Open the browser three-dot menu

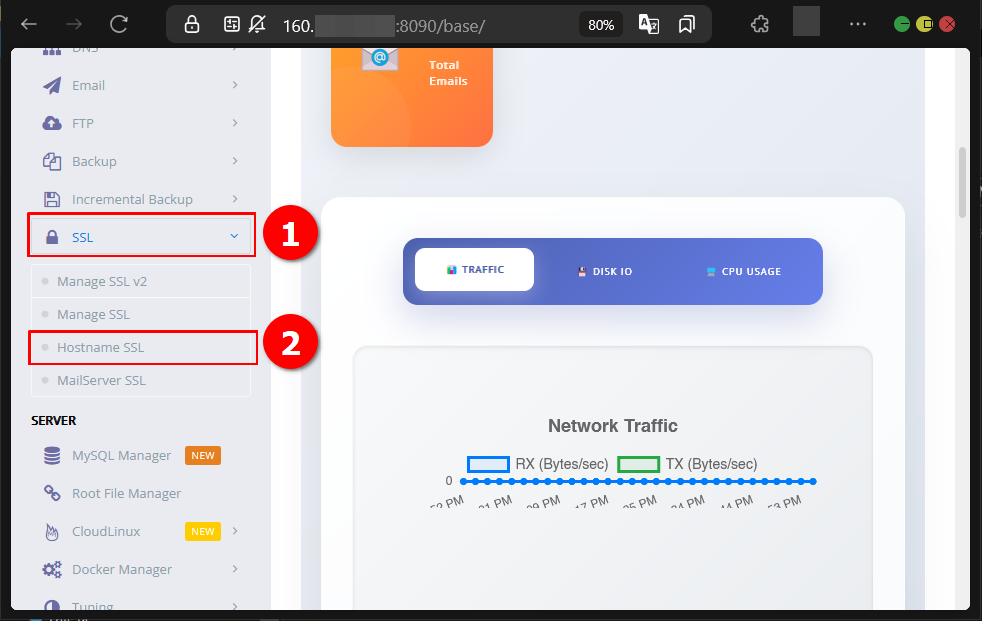[x=858, y=24]
